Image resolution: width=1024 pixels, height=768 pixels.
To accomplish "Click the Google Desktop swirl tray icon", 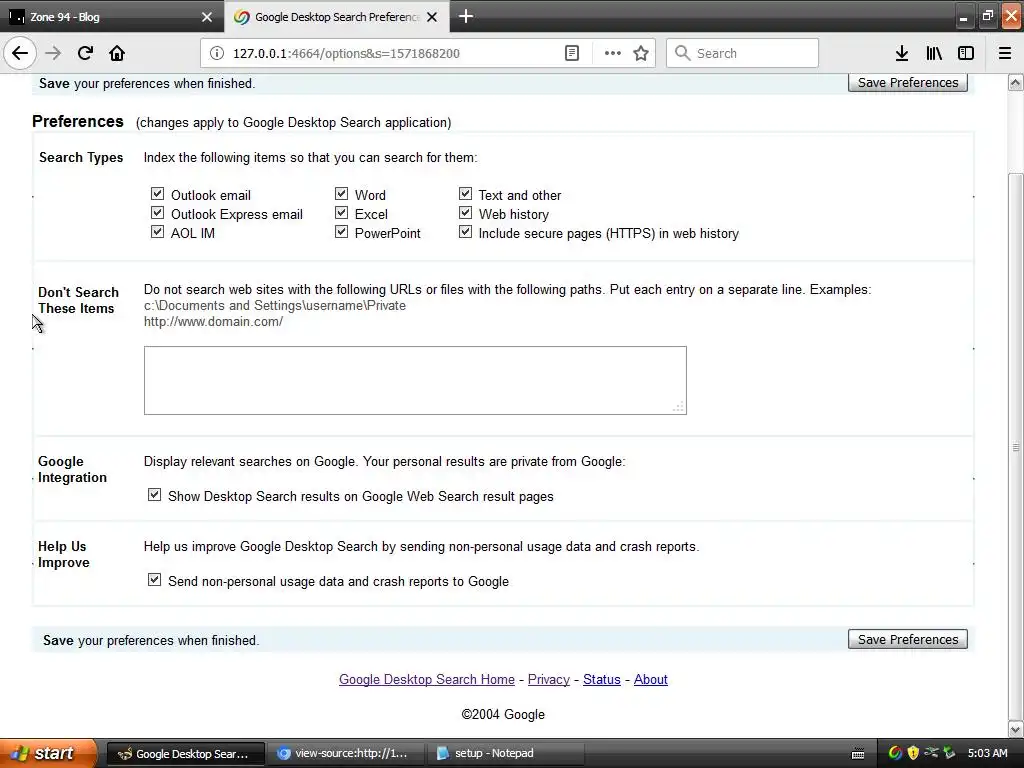I will 895,753.
